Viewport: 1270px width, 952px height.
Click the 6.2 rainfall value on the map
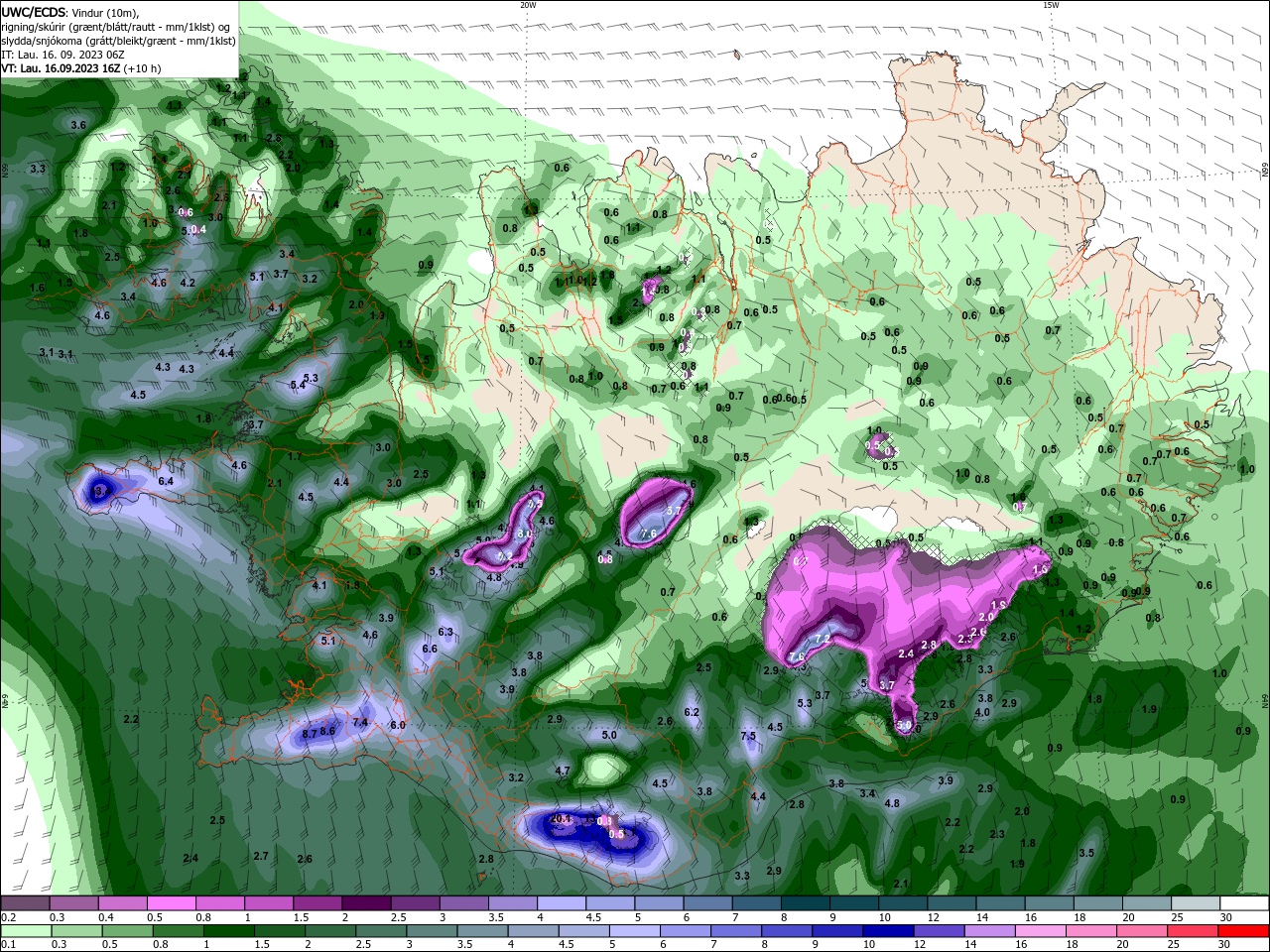point(692,712)
